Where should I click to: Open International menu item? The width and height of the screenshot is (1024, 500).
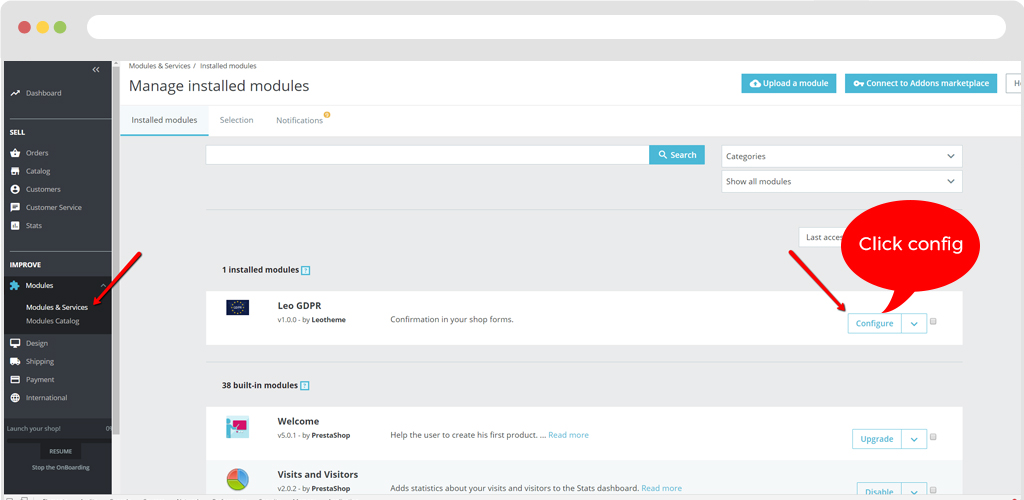point(46,398)
